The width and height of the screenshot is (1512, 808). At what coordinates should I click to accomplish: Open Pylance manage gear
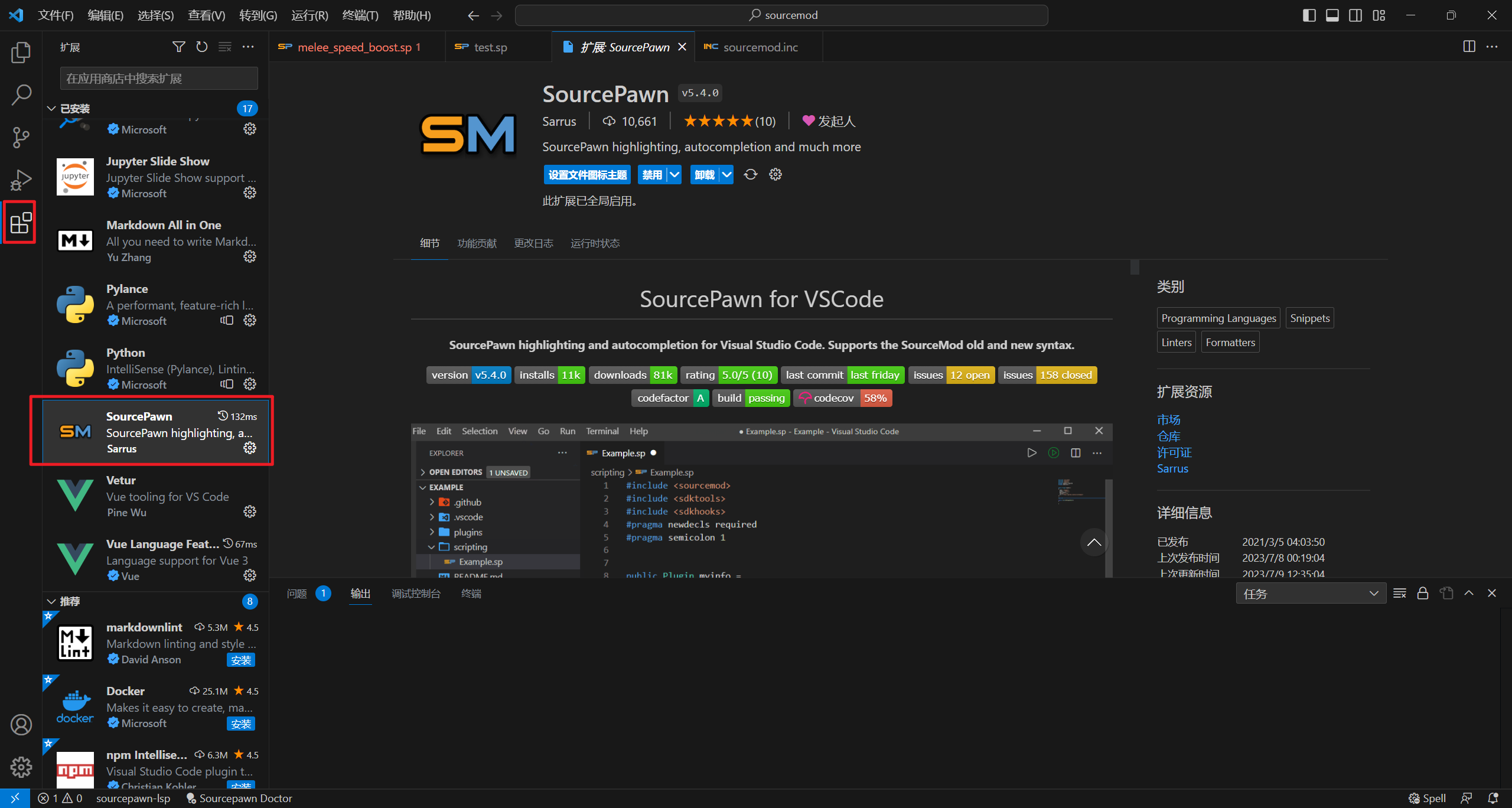pos(250,320)
